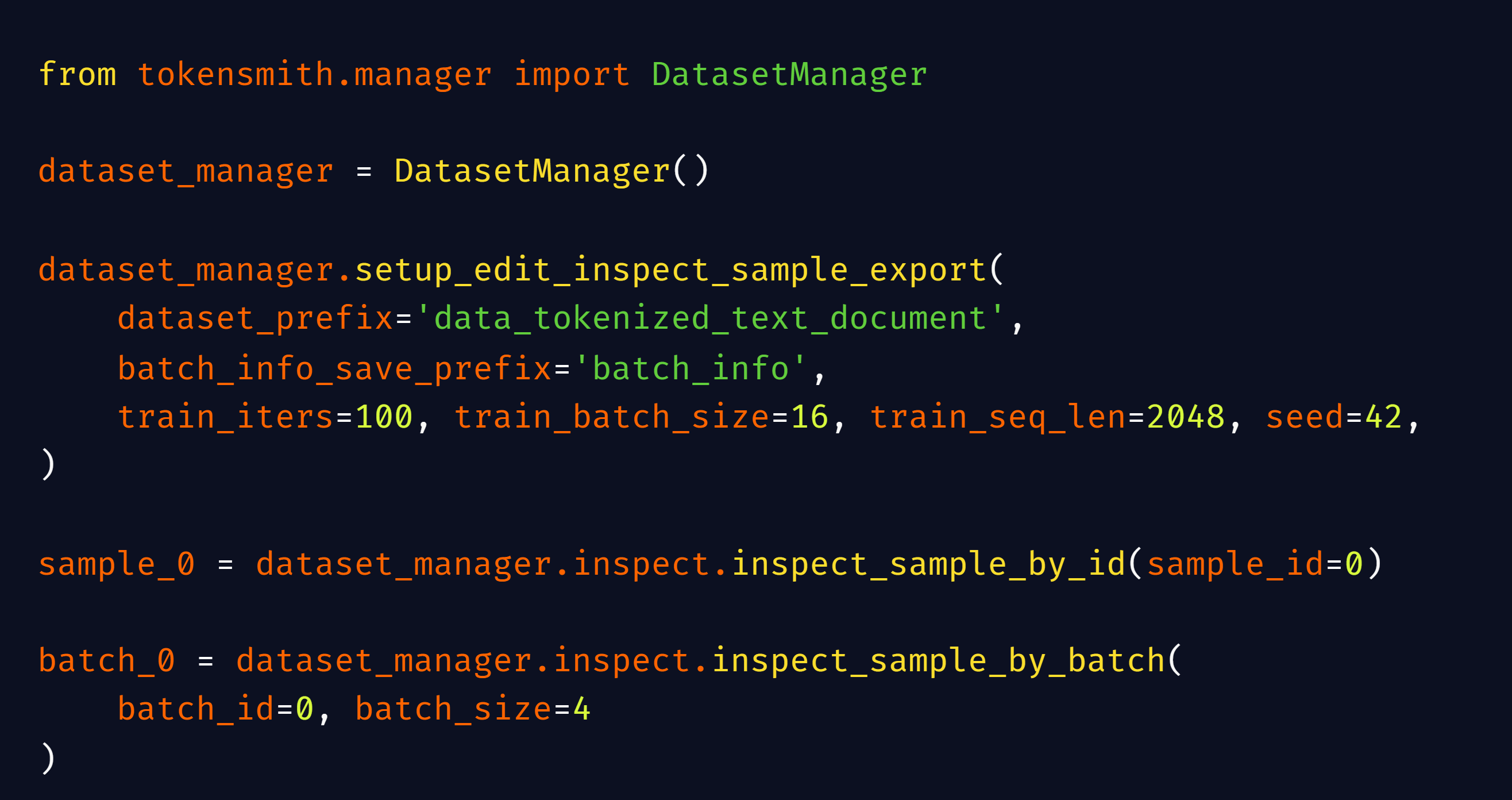Click the tokensmith.manager module name
The image size is (1512, 800).
(315, 75)
